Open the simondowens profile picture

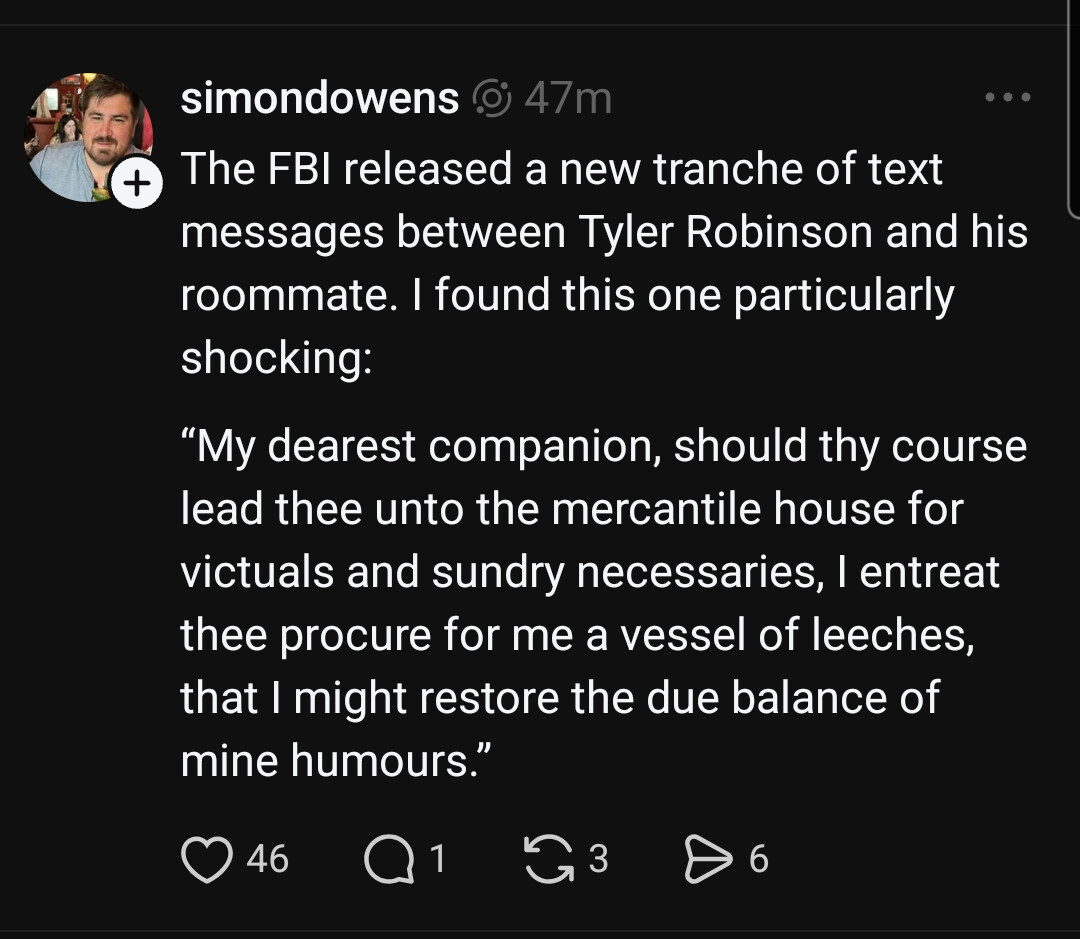86,136
